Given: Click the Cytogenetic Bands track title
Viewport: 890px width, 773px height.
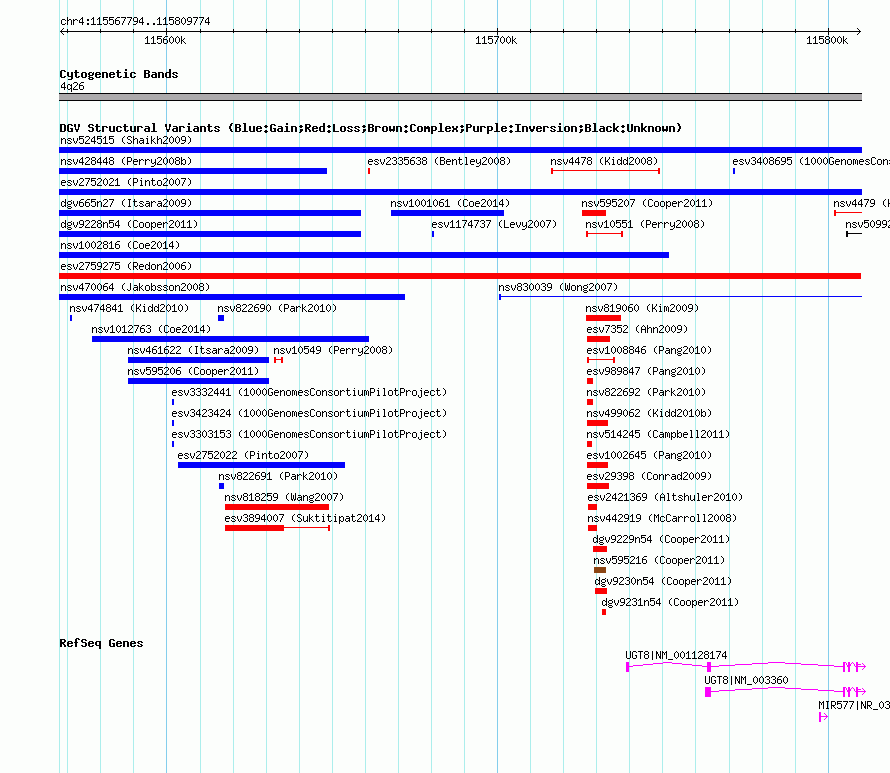Looking at the screenshot, I should coord(119,74).
